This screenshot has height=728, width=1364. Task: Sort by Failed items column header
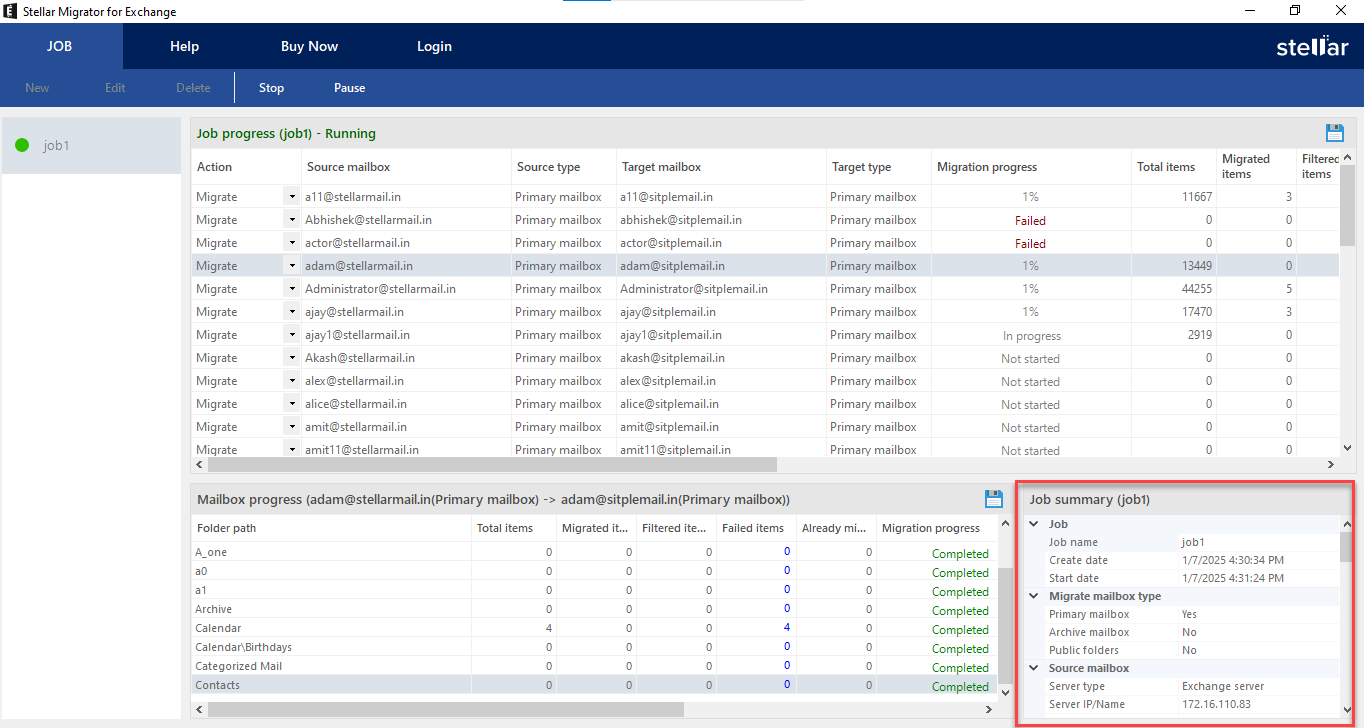point(756,528)
